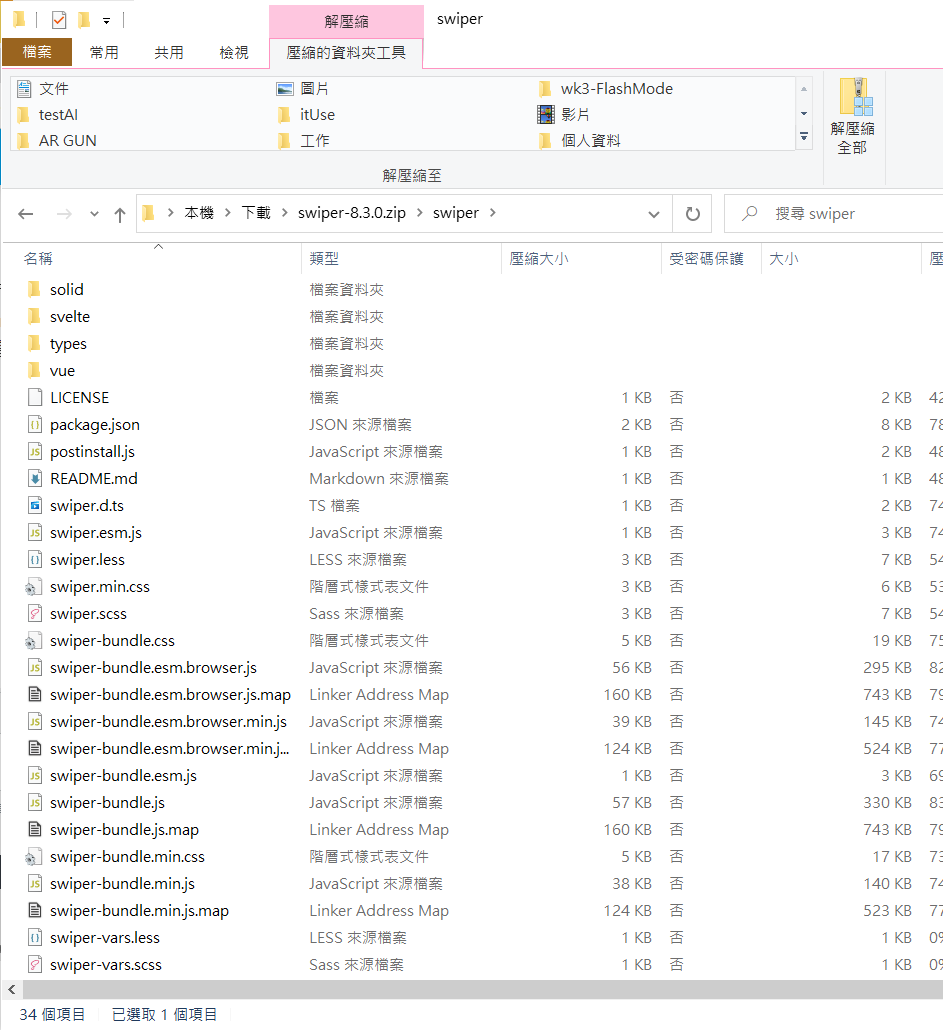
Task: Select the swiper-bundle.esm.browser.js.map file icon
Action: tap(35, 694)
